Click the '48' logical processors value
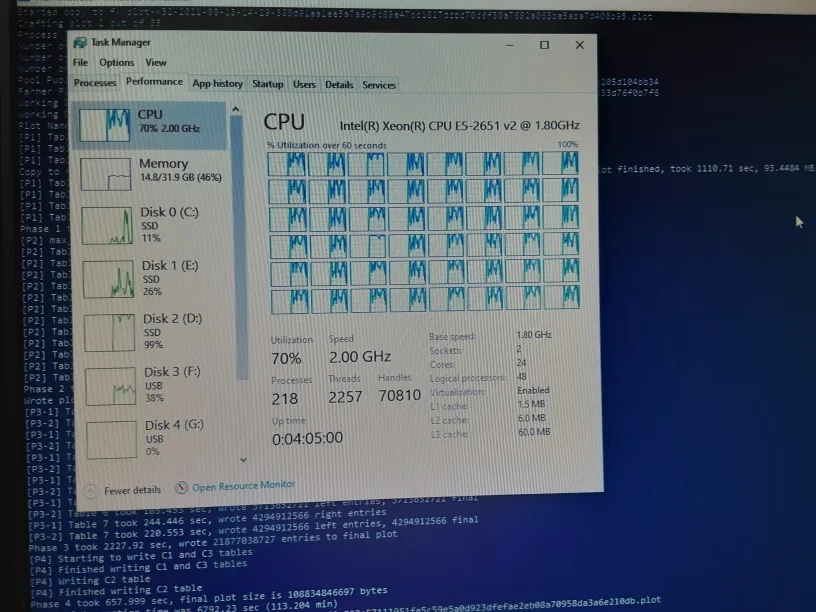 pyautogui.click(x=522, y=376)
